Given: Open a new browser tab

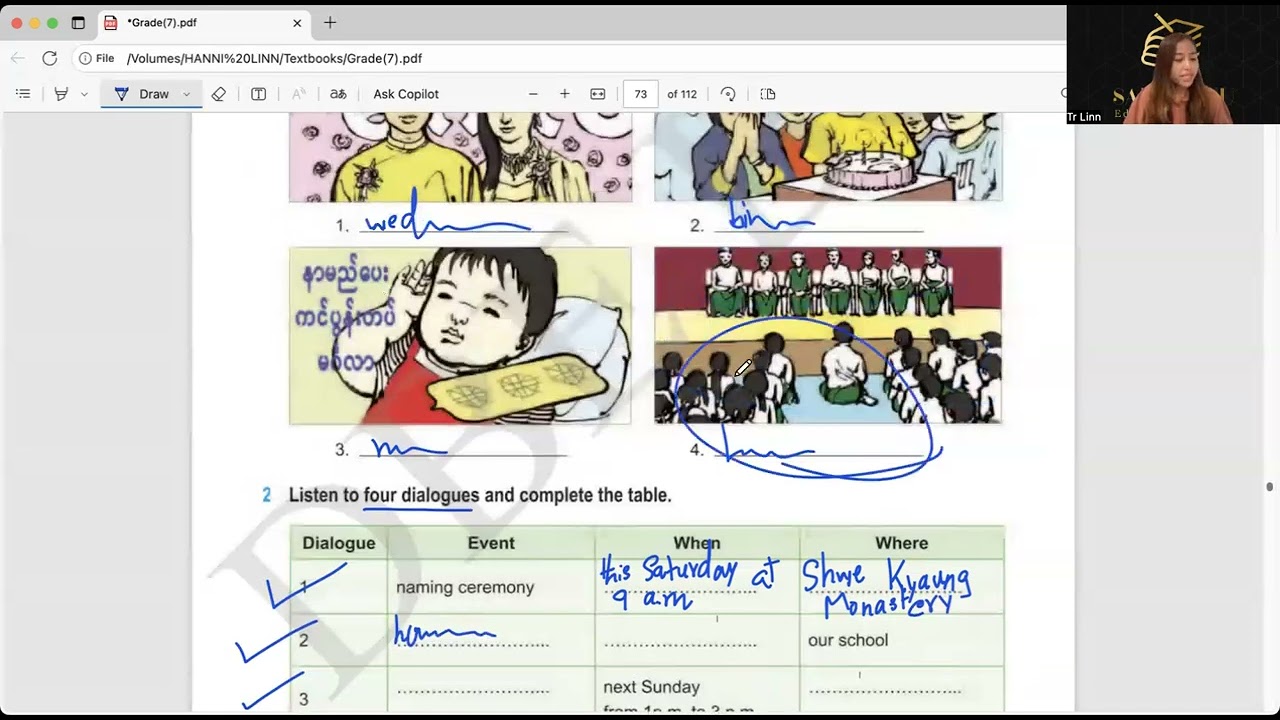Looking at the screenshot, I should tap(330, 23).
